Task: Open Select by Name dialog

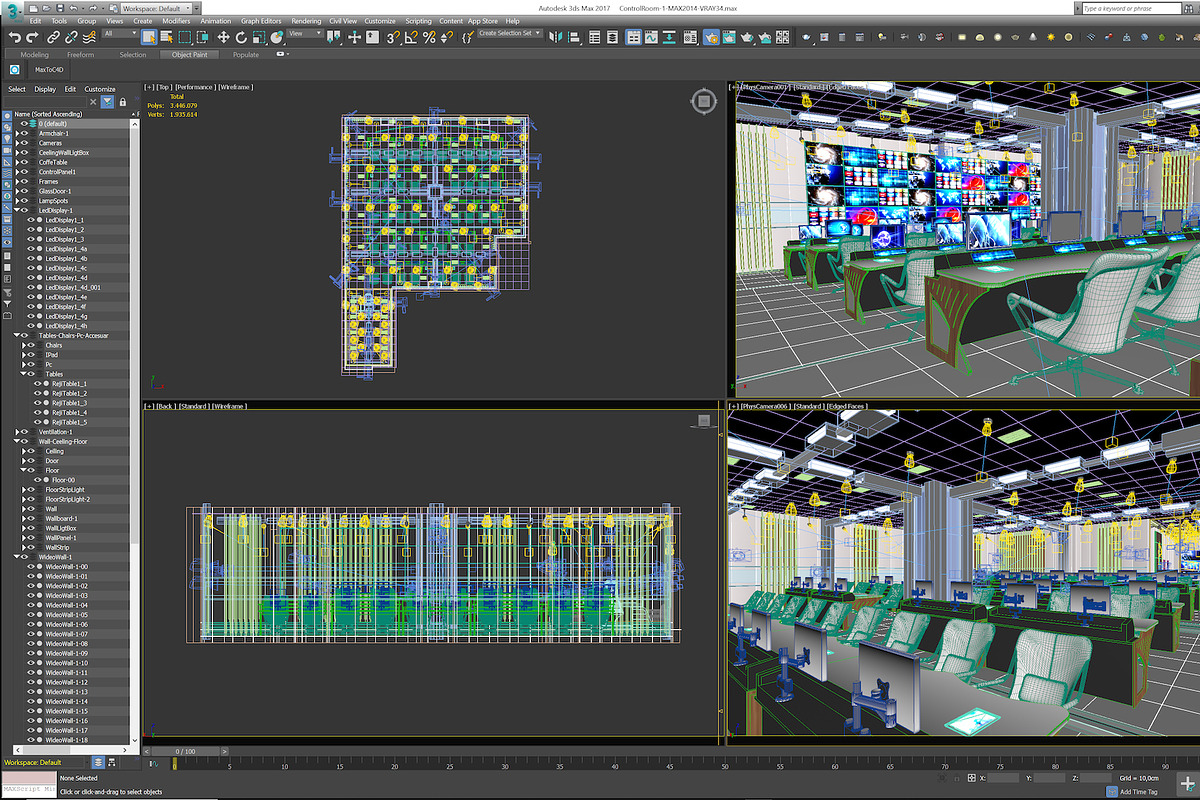Action: [166, 37]
